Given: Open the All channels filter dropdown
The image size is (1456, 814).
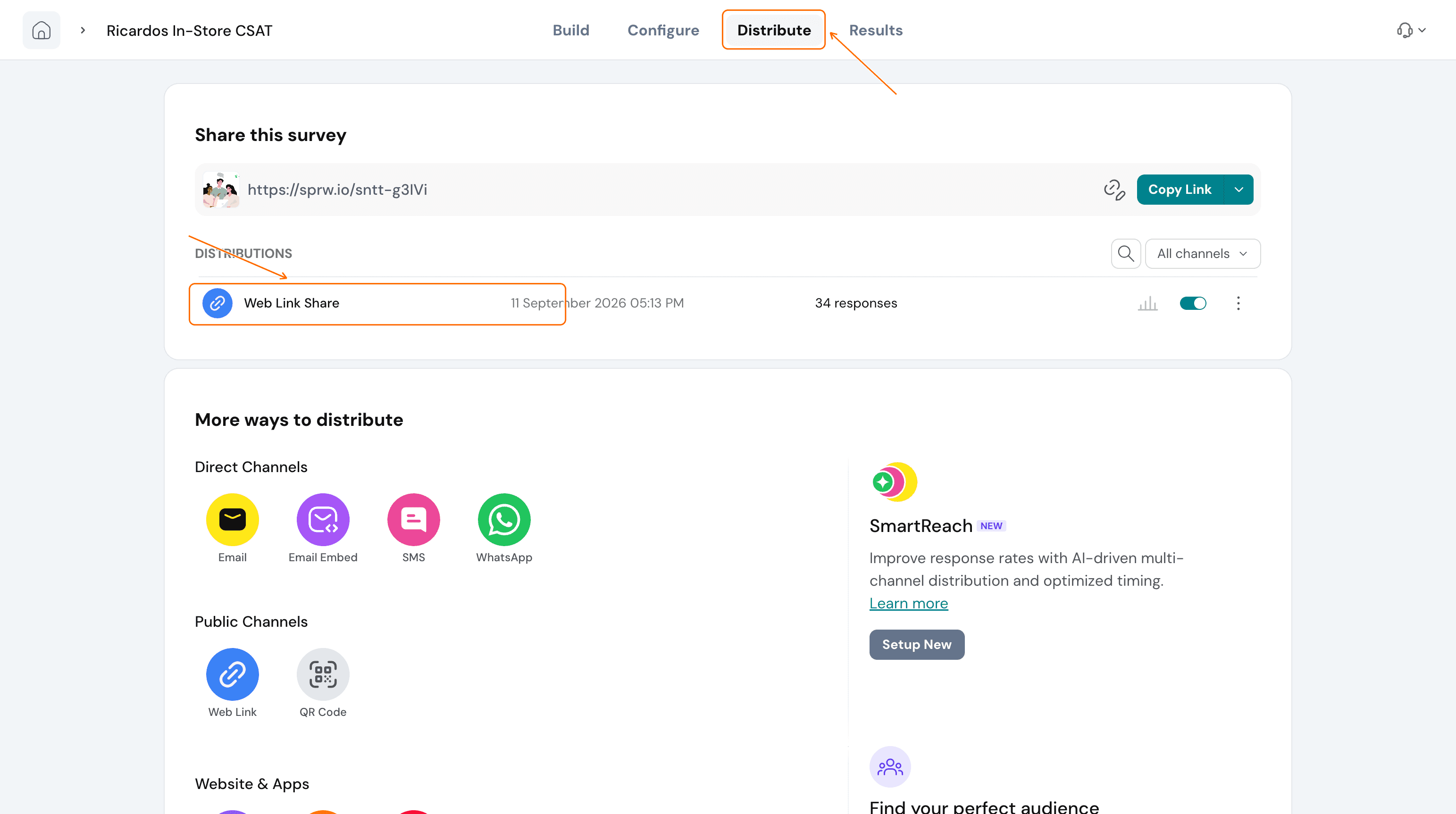Looking at the screenshot, I should point(1202,254).
